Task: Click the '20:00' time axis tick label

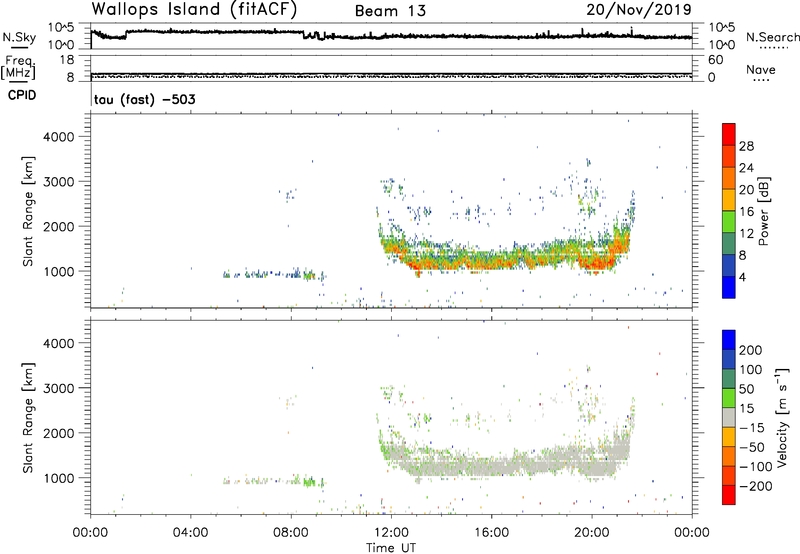Action: pos(592,533)
